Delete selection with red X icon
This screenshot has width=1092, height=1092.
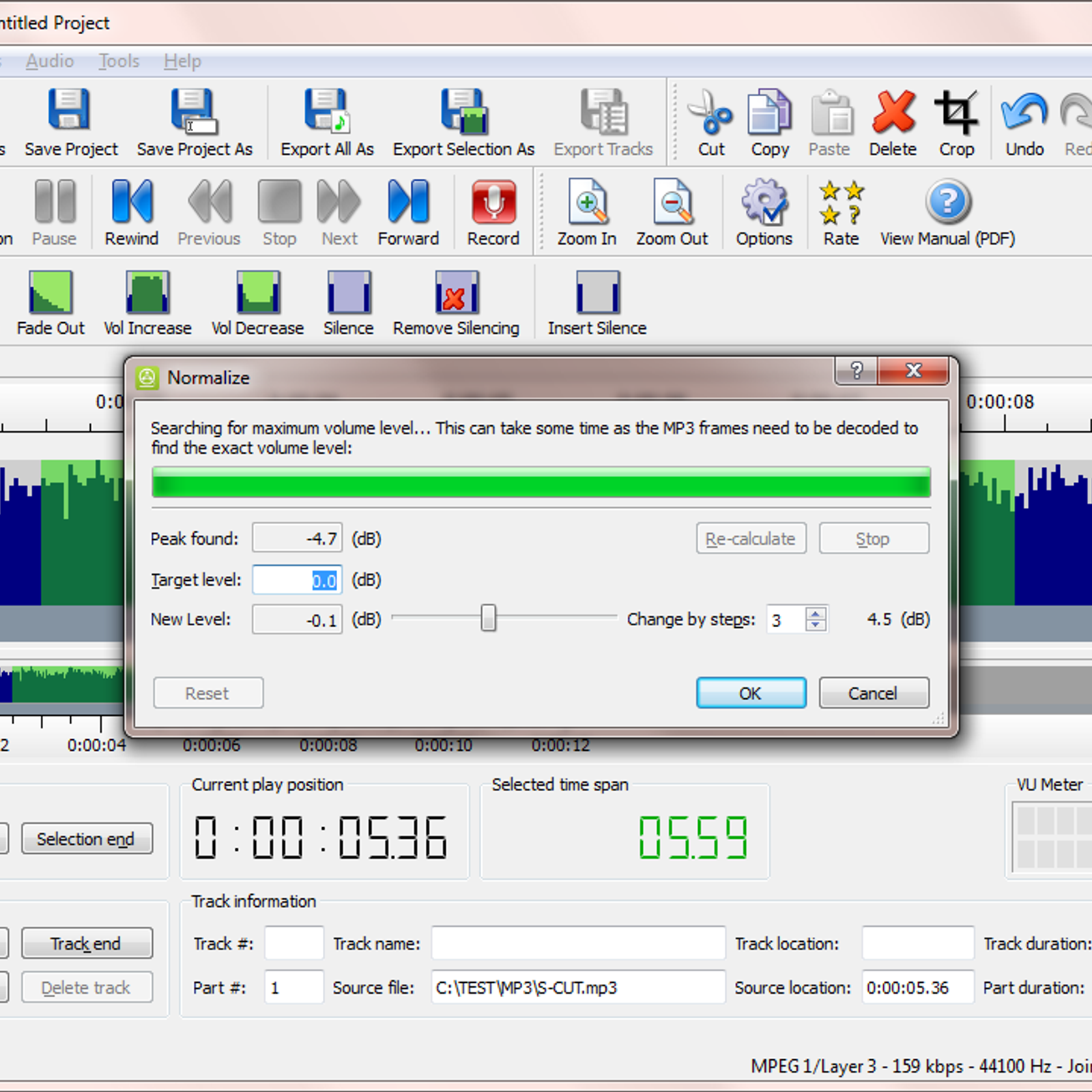[893, 111]
